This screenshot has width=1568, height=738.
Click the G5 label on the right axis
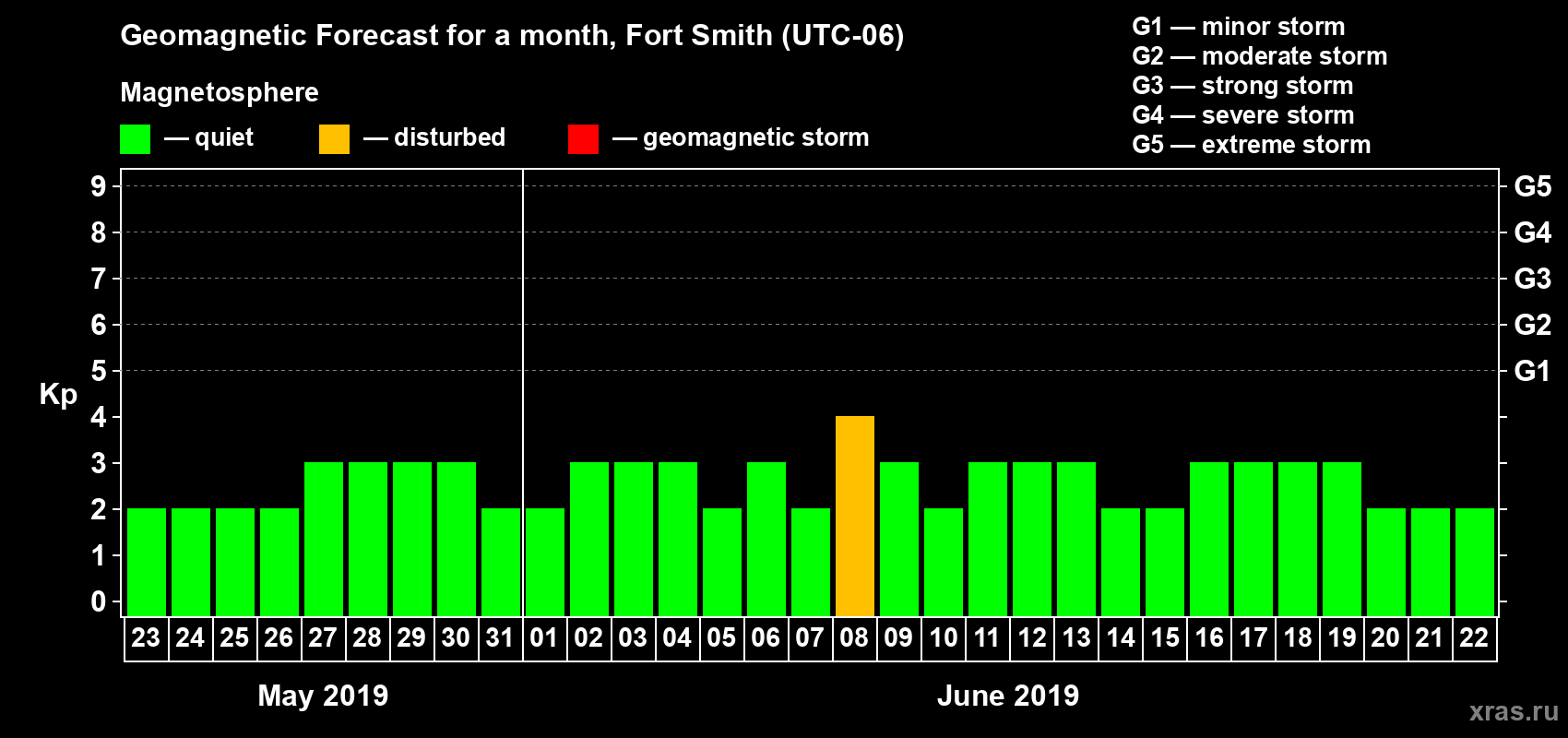point(1533,186)
